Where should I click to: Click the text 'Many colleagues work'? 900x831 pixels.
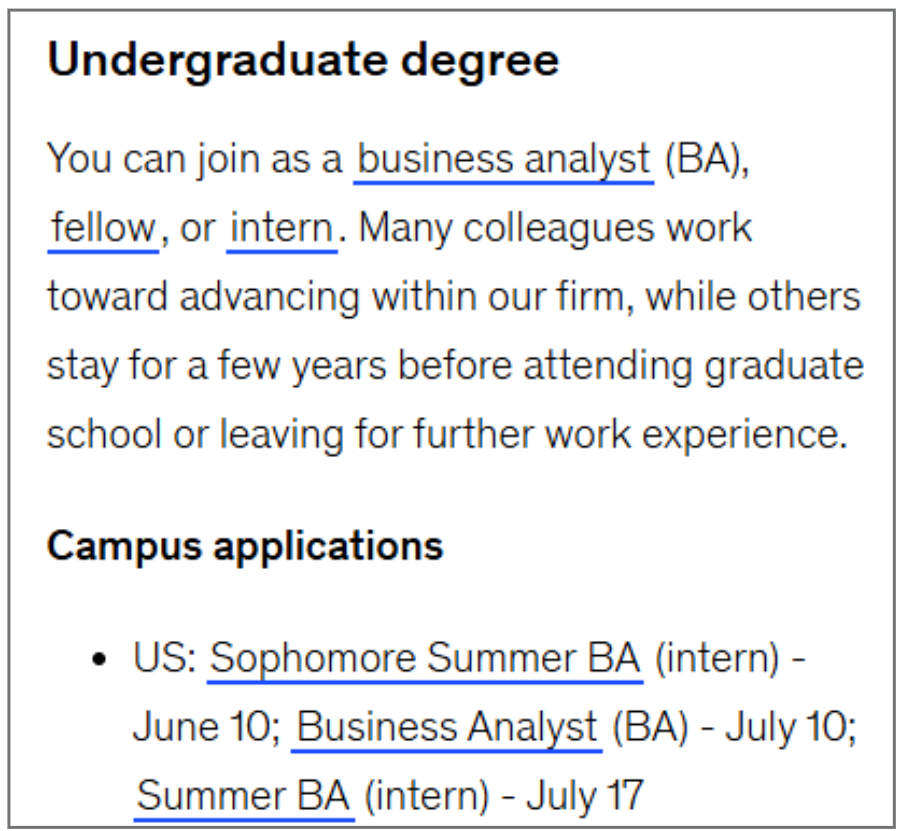554,228
